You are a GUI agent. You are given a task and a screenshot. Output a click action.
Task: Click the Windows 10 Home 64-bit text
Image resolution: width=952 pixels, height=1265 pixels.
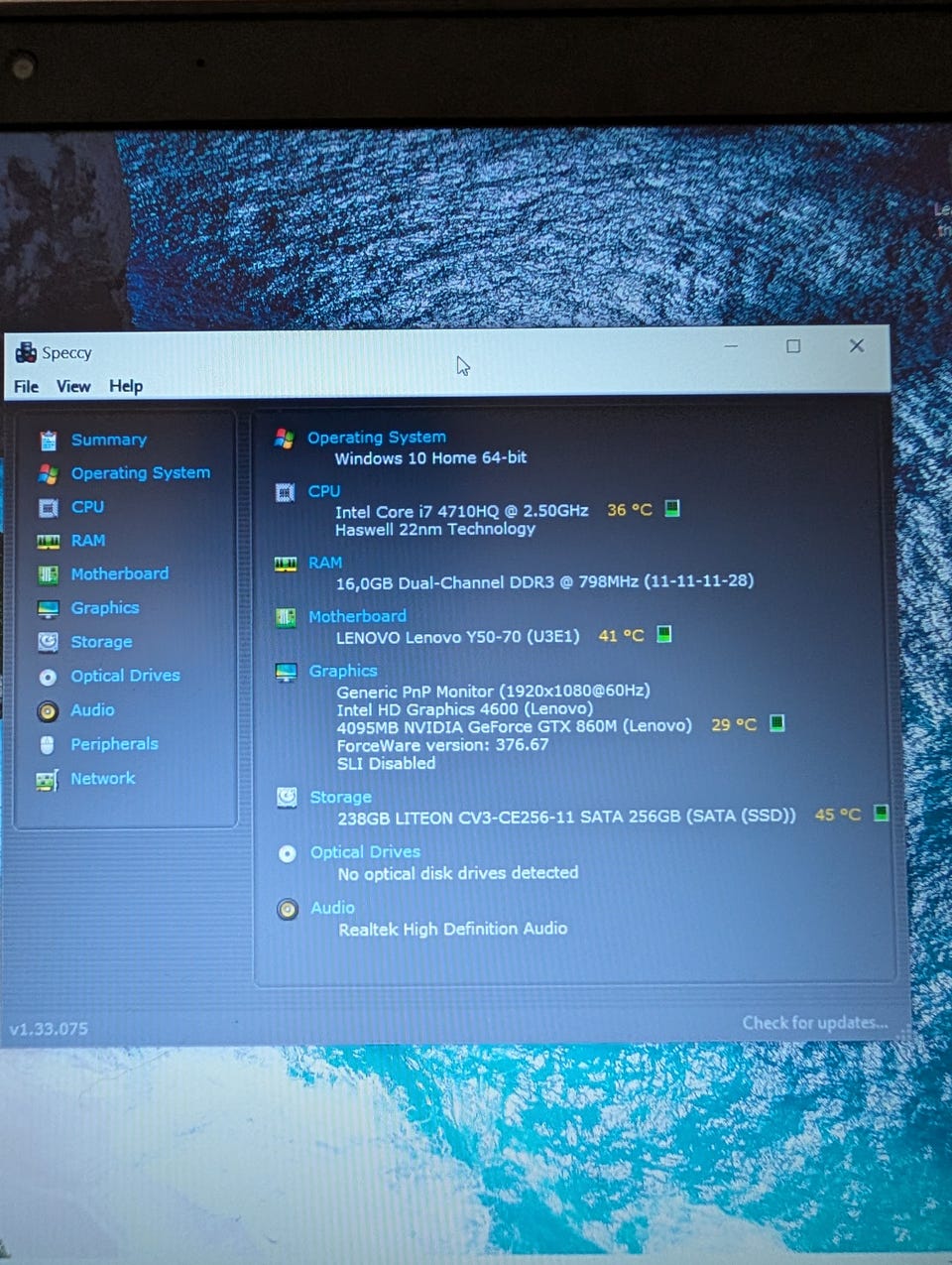(x=430, y=458)
